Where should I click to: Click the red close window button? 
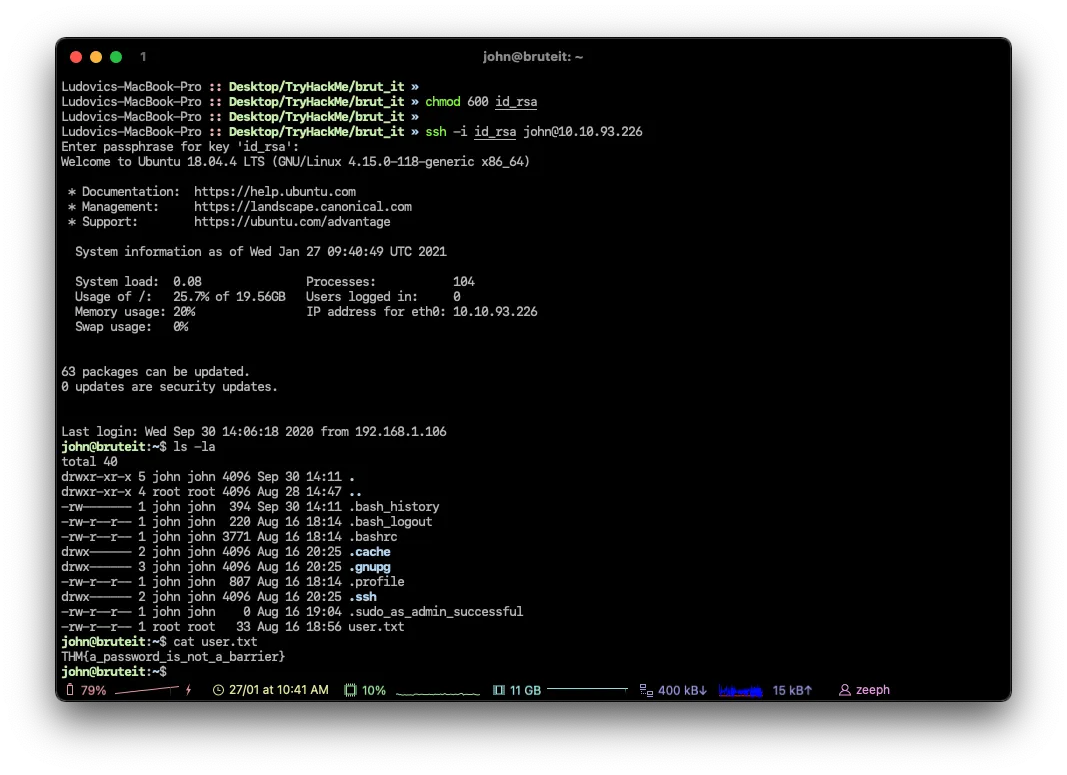point(76,57)
